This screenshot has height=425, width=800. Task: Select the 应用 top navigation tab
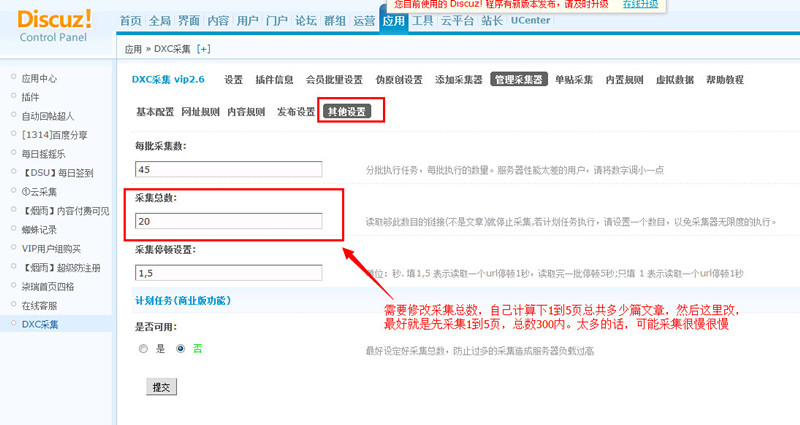pyautogui.click(x=393, y=21)
